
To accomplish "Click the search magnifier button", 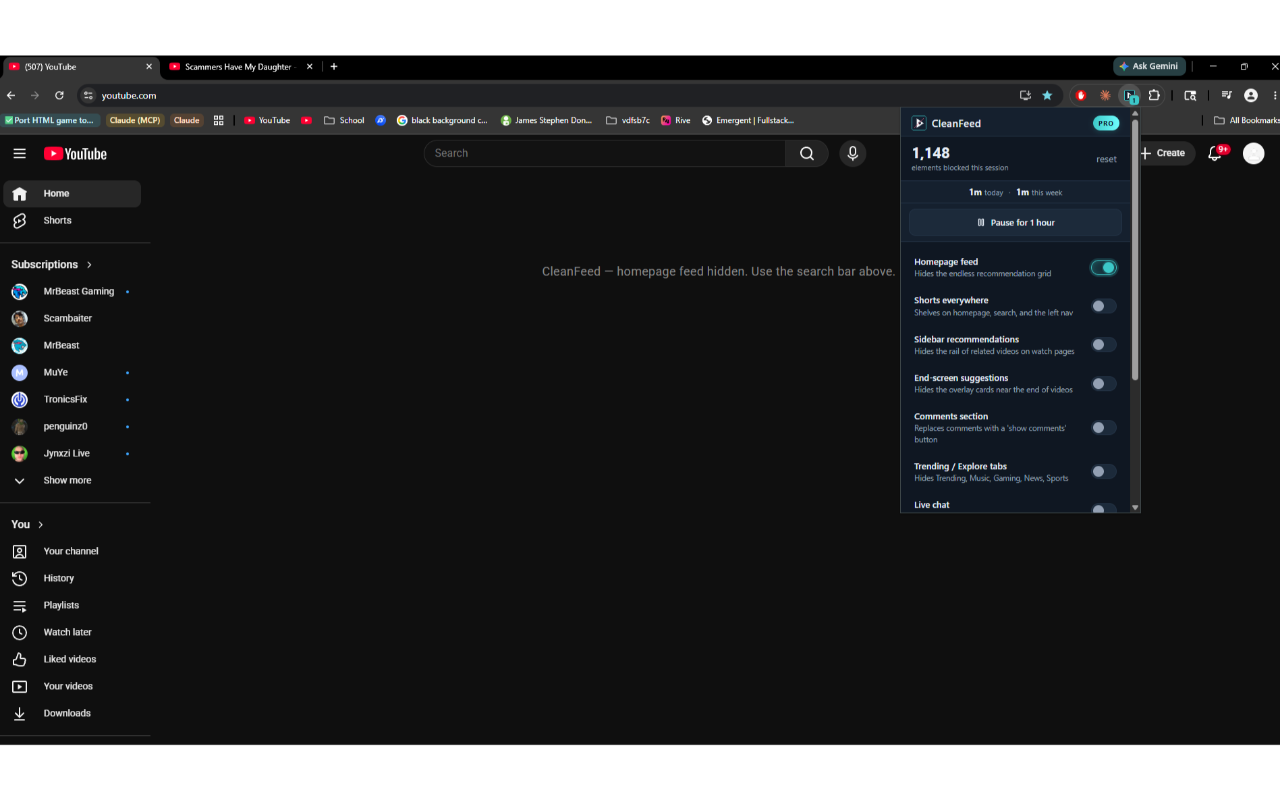I will pos(807,153).
